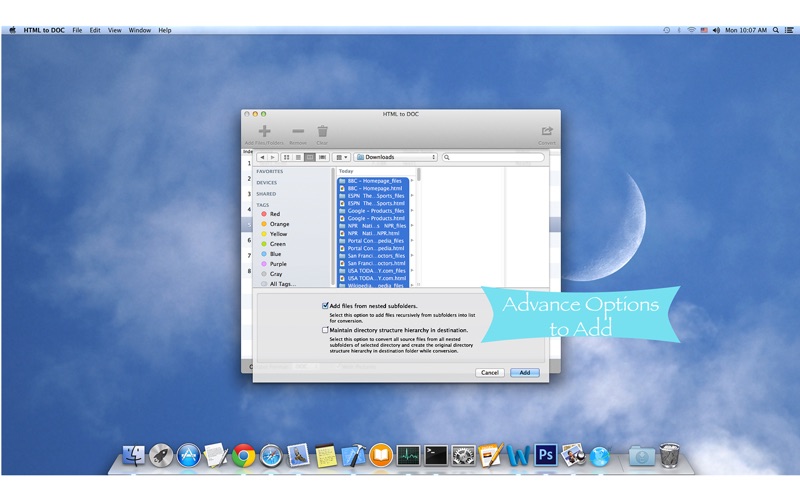Switch file dialog to cover flow view
This screenshot has height=500, width=800.
322,157
